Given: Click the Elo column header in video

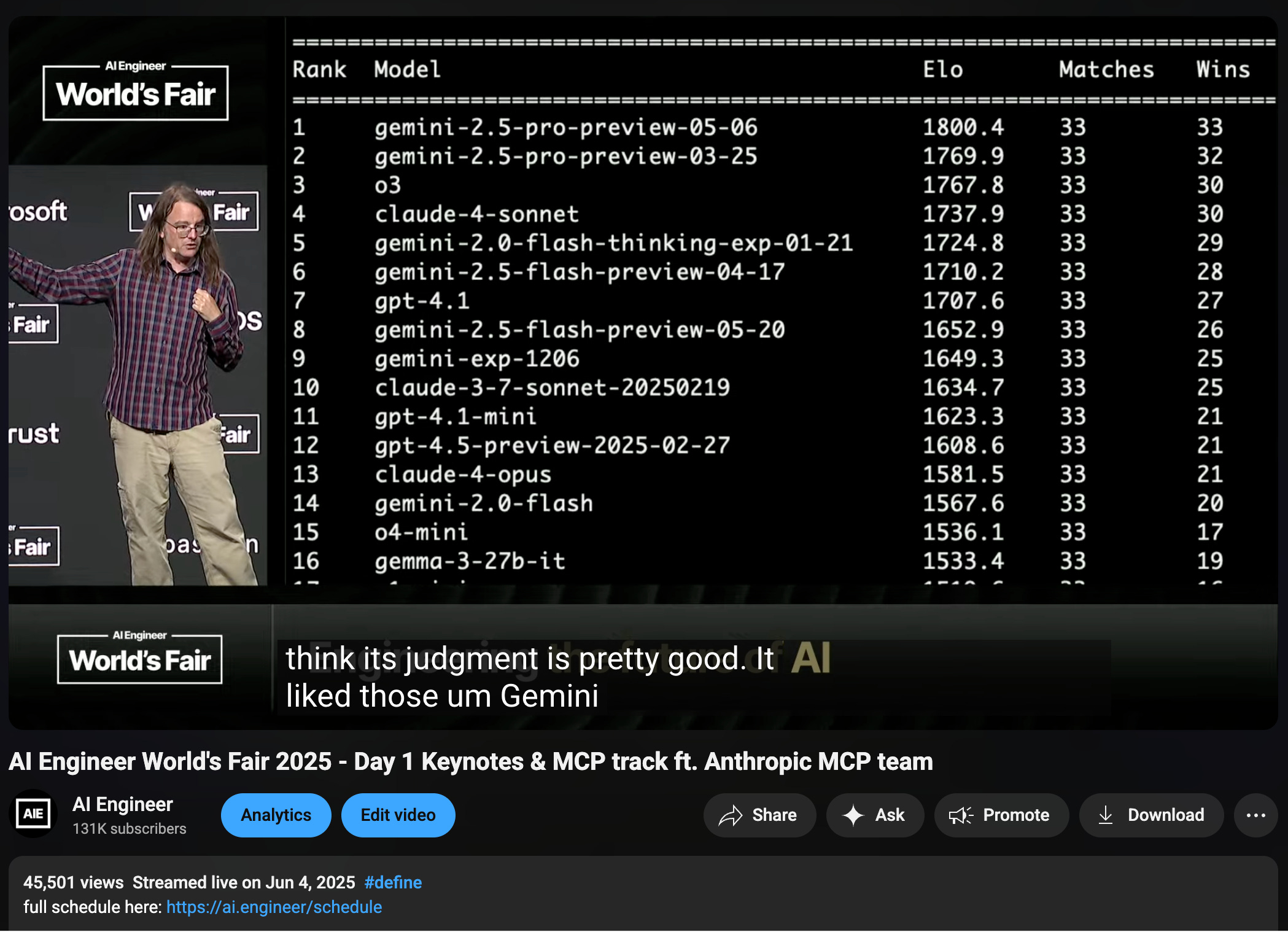Looking at the screenshot, I should [x=943, y=69].
